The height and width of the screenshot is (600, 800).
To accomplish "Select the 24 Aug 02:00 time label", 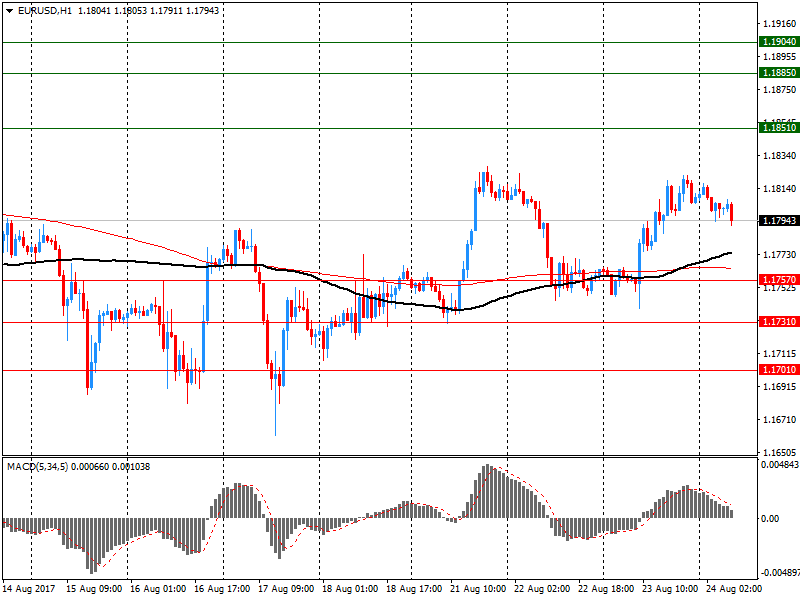I will coord(734,589).
